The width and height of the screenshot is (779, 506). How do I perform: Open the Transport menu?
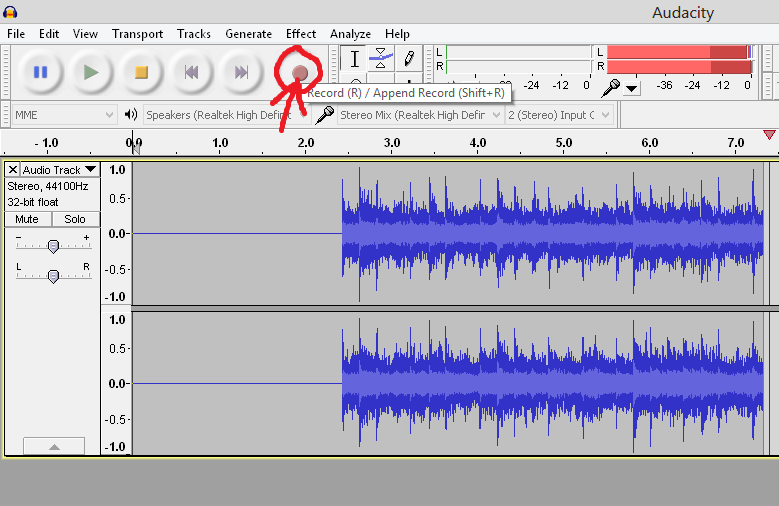pyautogui.click(x=137, y=34)
